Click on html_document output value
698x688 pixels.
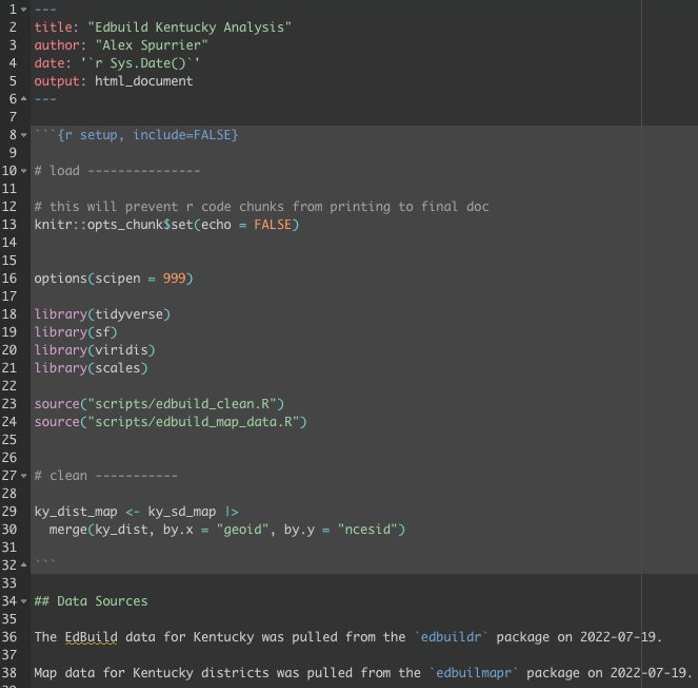pos(143,81)
